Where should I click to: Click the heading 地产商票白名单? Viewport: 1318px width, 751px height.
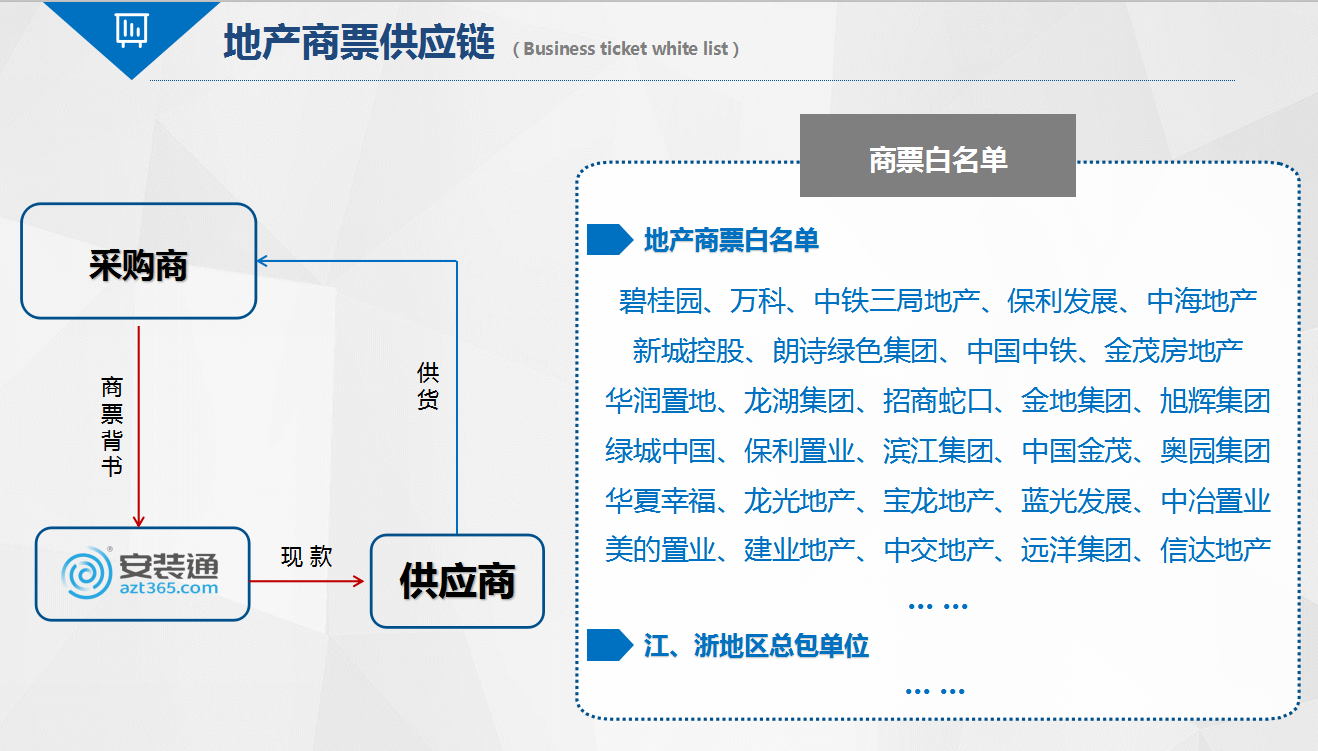[x=731, y=240]
